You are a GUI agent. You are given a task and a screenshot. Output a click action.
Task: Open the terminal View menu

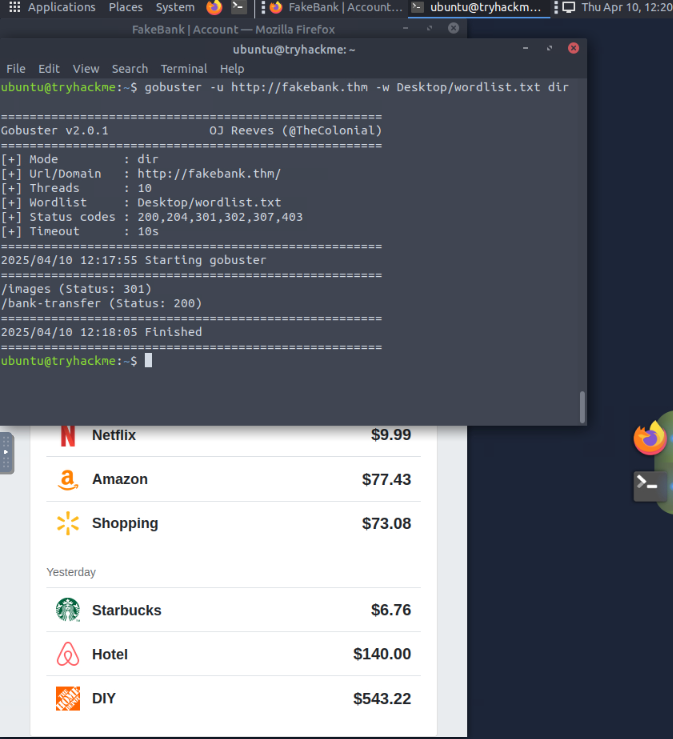86,69
